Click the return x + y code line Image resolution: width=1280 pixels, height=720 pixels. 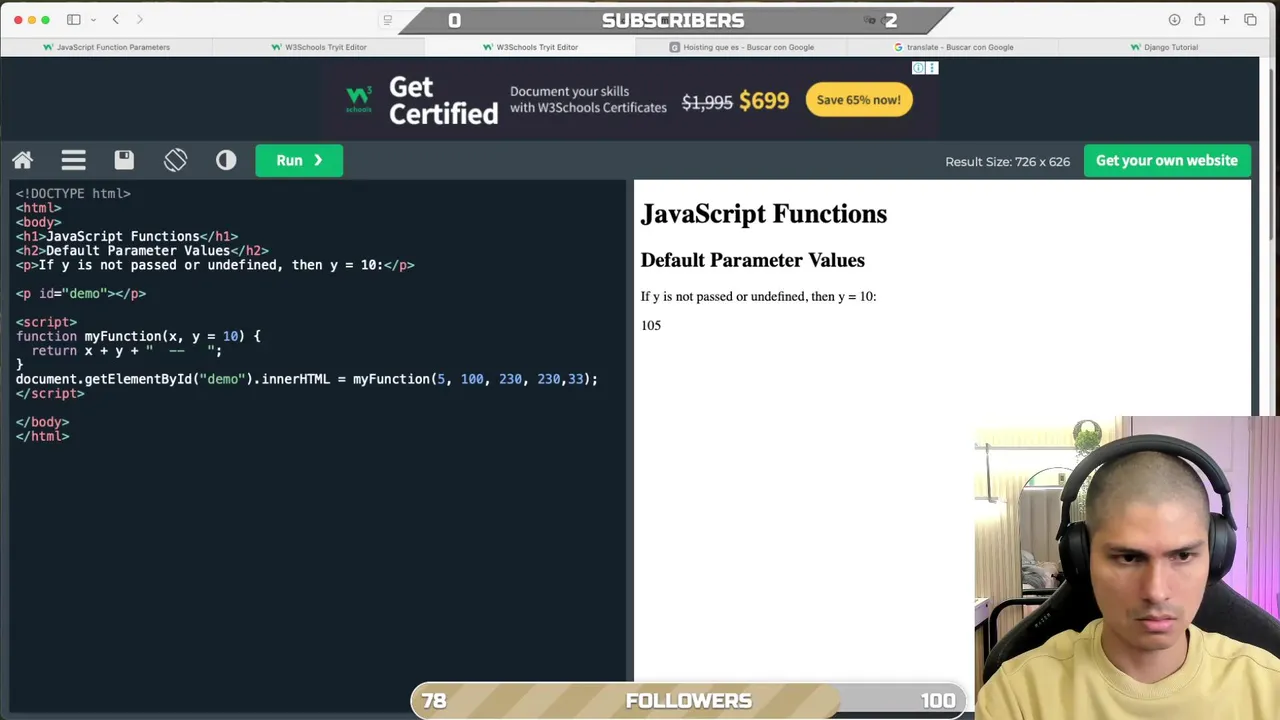(x=126, y=351)
